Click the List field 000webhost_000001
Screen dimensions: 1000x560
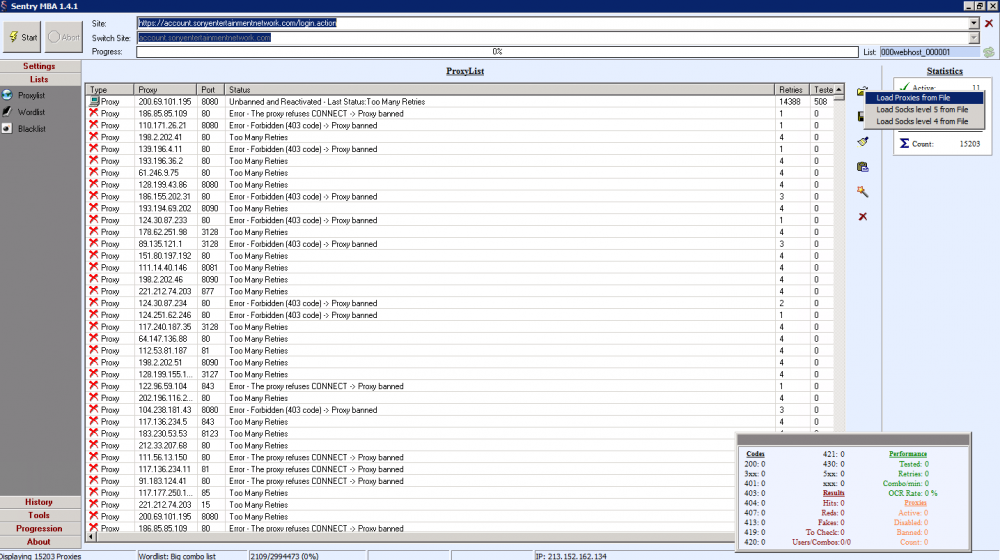[x=930, y=52]
